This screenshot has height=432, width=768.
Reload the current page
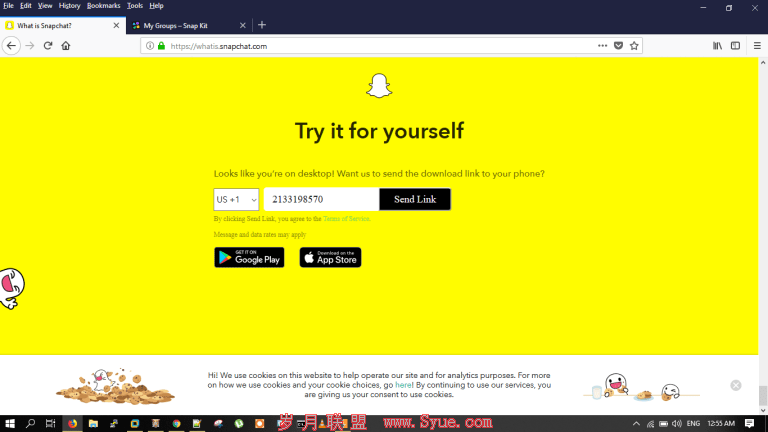click(48, 46)
